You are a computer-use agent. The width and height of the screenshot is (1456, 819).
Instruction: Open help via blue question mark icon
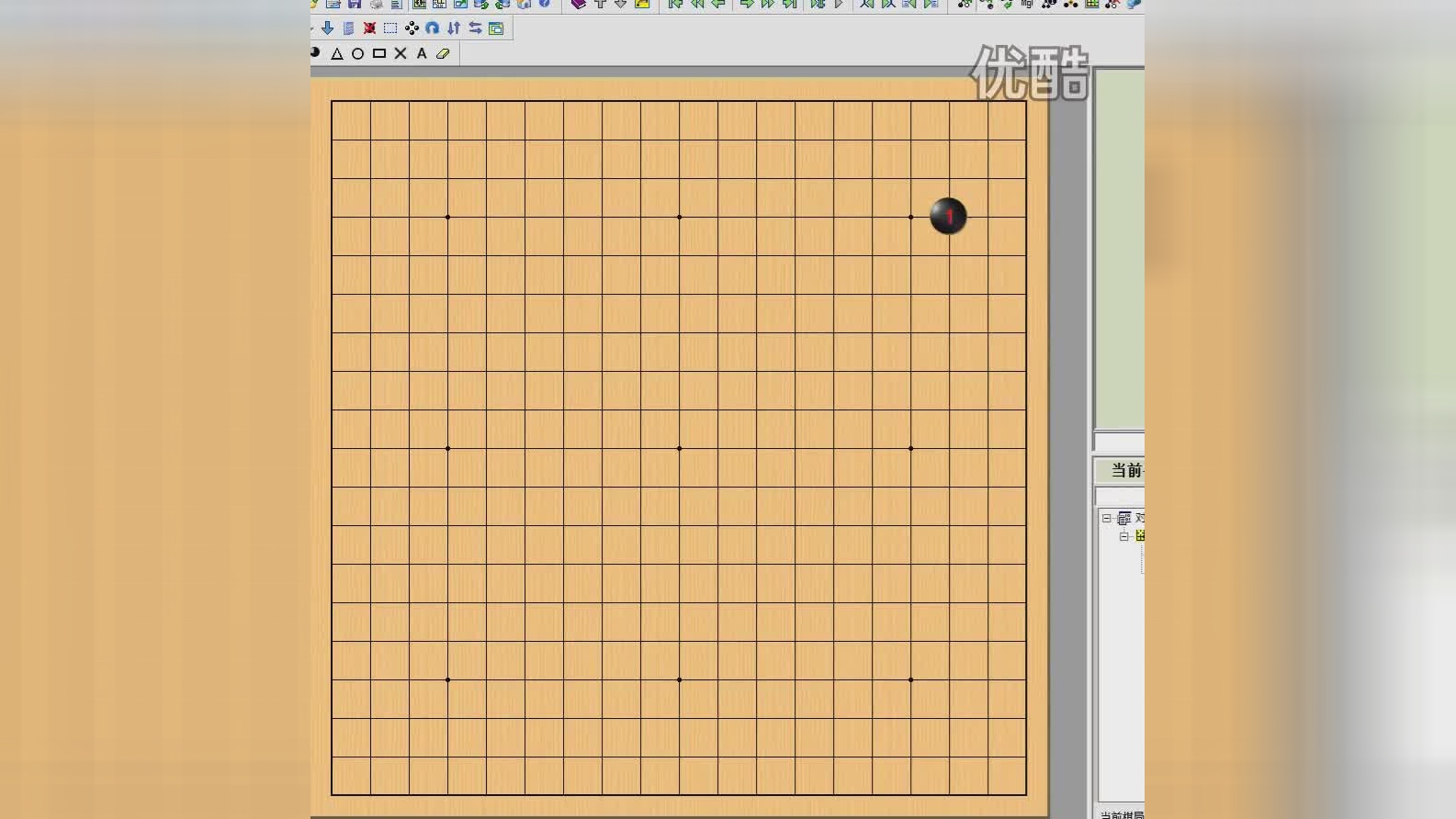tap(545, 4)
